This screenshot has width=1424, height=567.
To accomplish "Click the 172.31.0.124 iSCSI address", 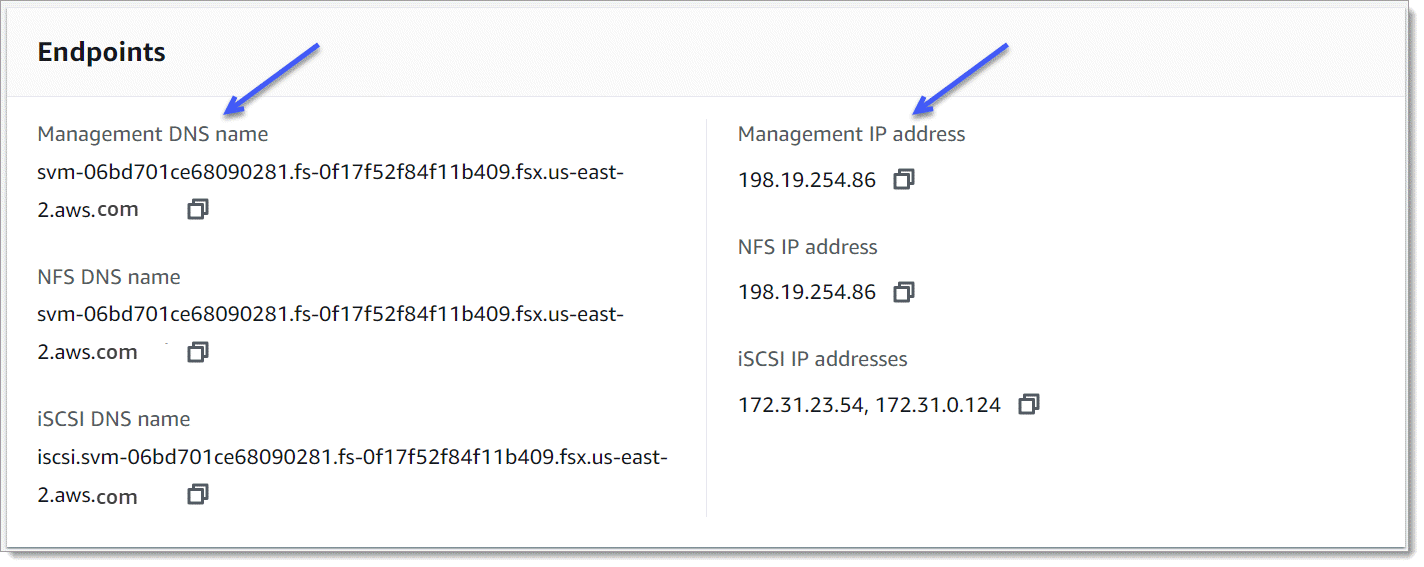I will 937,406.
